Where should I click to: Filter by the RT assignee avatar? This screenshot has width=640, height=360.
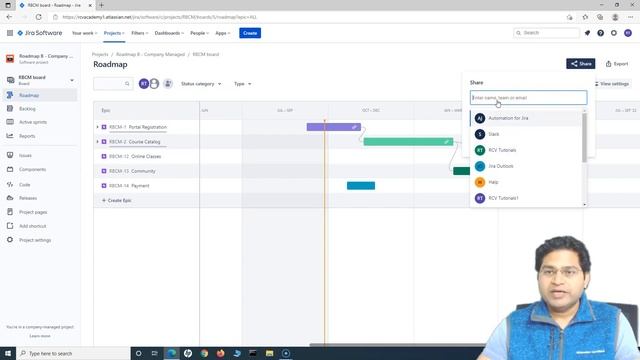pos(144,84)
